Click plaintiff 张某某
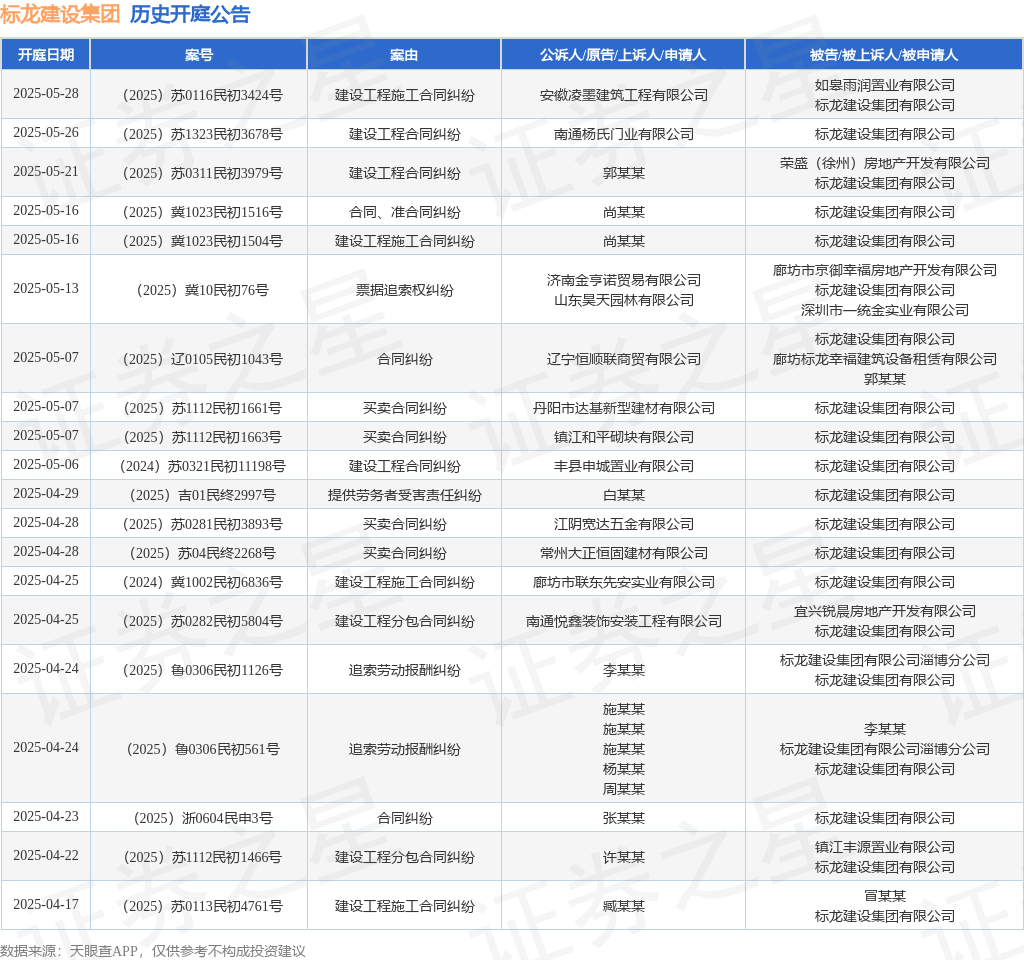This screenshot has width=1024, height=960. tap(624, 818)
